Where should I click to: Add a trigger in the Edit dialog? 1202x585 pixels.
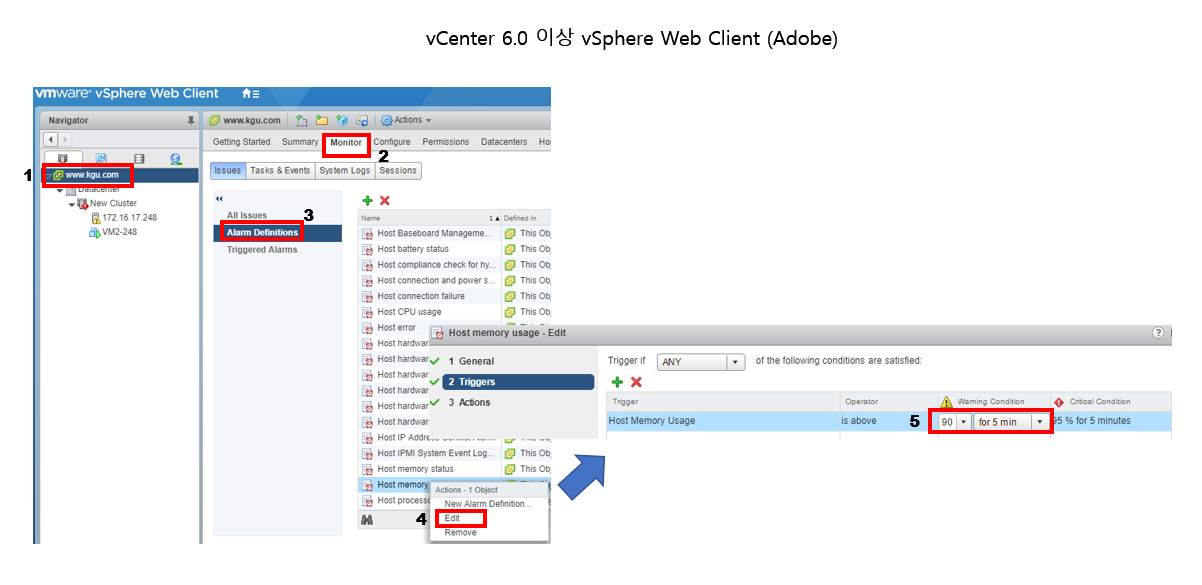click(x=617, y=382)
